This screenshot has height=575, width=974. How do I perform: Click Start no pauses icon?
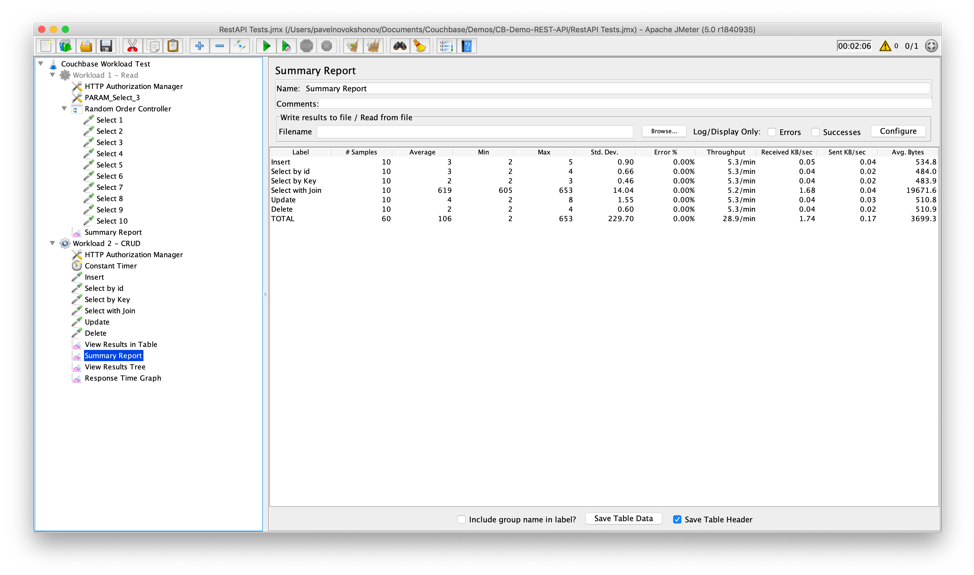pyautogui.click(x=286, y=46)
